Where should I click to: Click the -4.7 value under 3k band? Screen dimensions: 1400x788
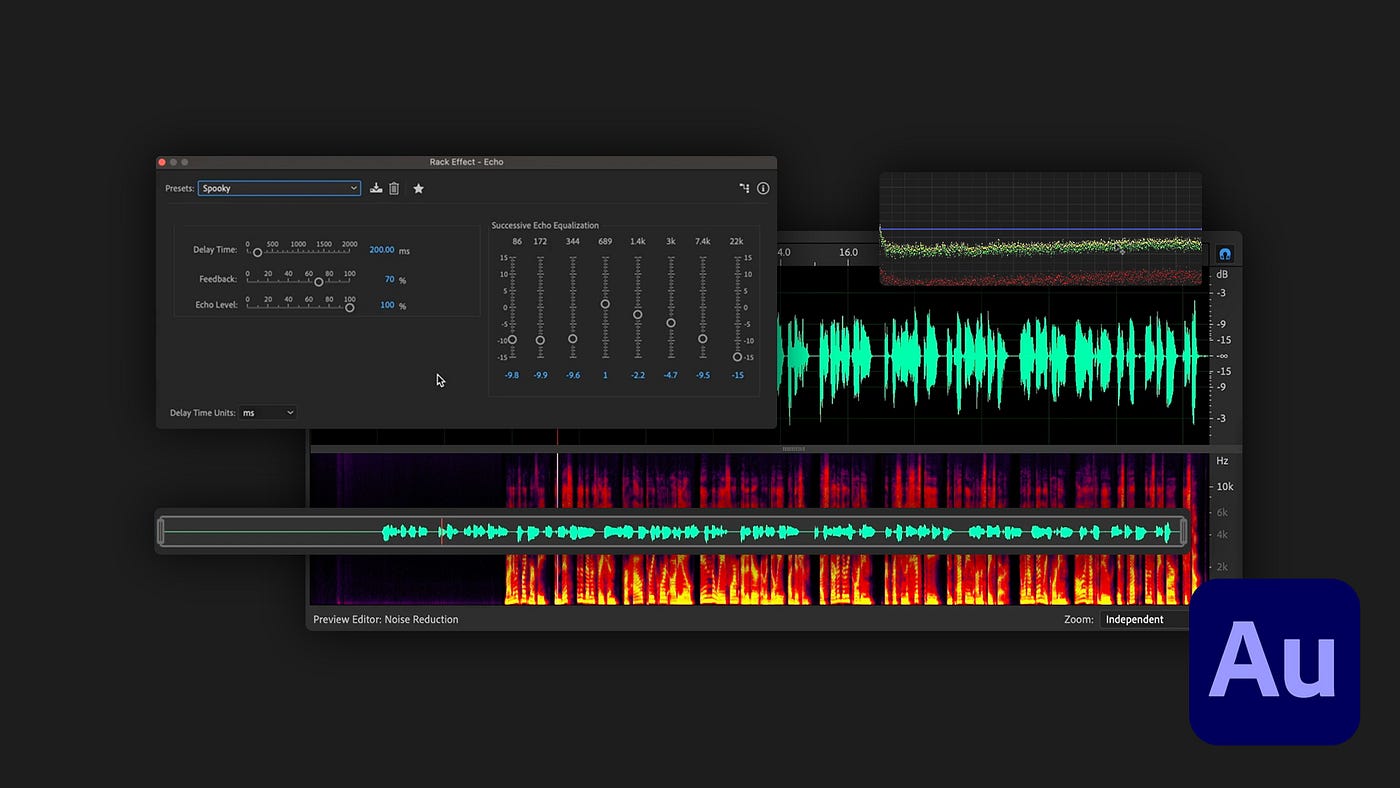(670, 375)
